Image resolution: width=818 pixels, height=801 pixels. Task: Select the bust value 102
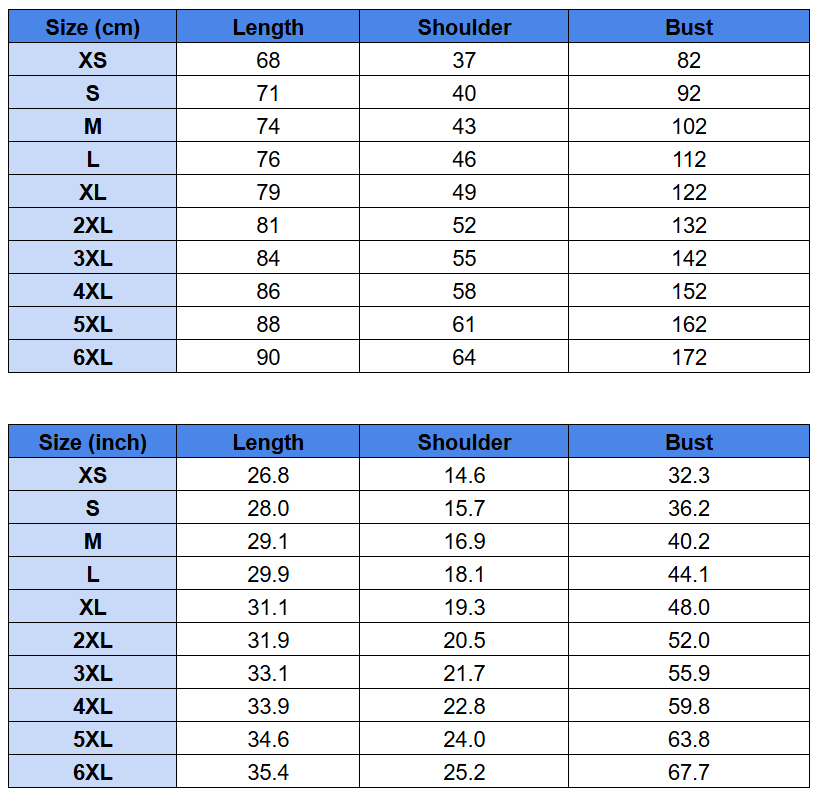tap(689, 126)
